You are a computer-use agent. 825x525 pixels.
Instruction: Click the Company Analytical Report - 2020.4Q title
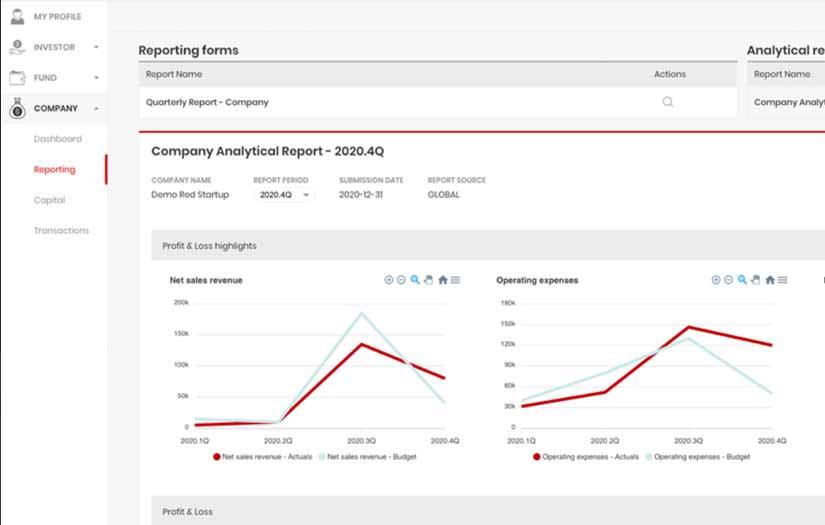(x=268, y=152)
